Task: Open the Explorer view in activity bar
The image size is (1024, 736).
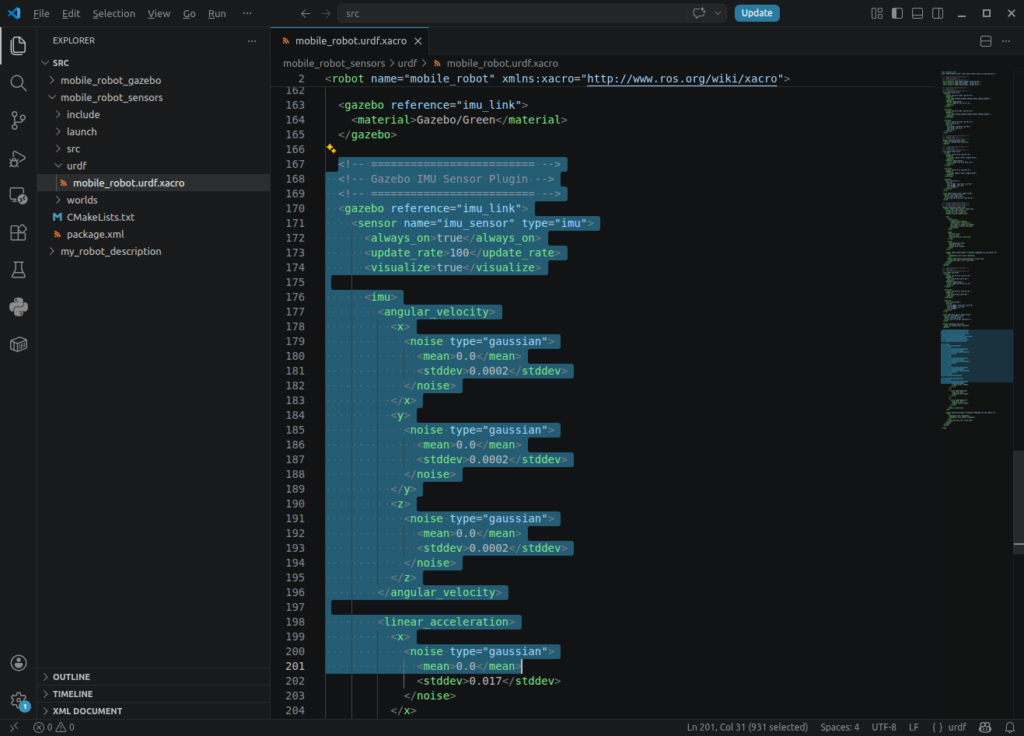Action: pyautogui.click(x=18, y=45)
